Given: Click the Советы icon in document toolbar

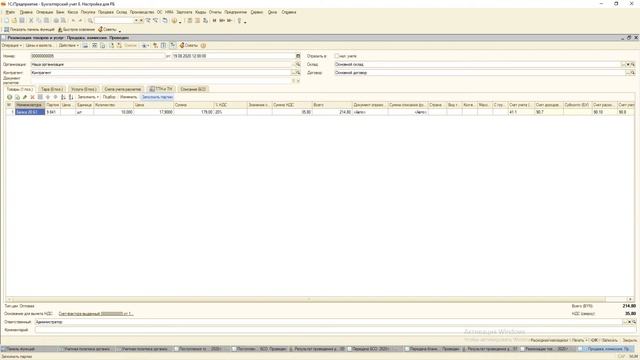Looking at the screenshot, I should tap(189, 45).
